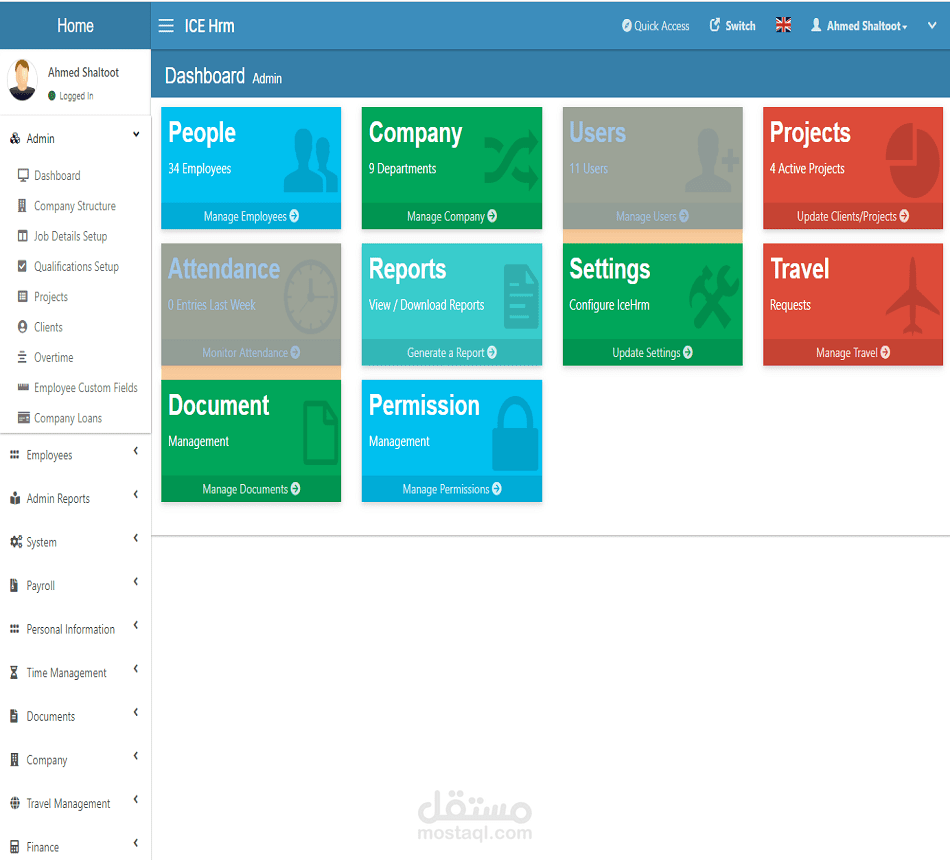950x860 pixels.
Task: Open Company Structure in the sidebar
Action: (75, 205)
